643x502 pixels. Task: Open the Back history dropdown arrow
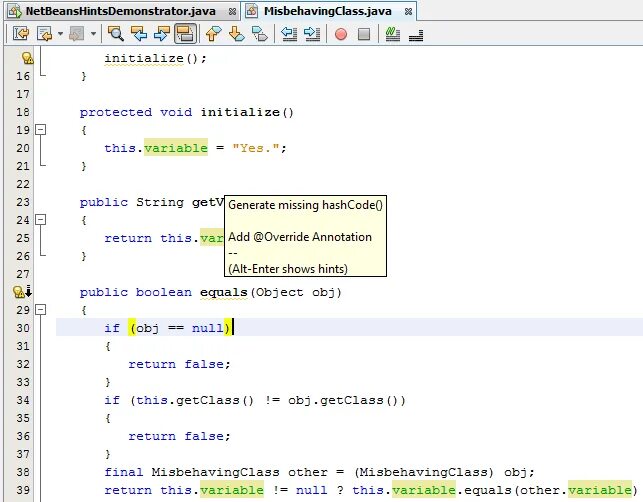60,34
